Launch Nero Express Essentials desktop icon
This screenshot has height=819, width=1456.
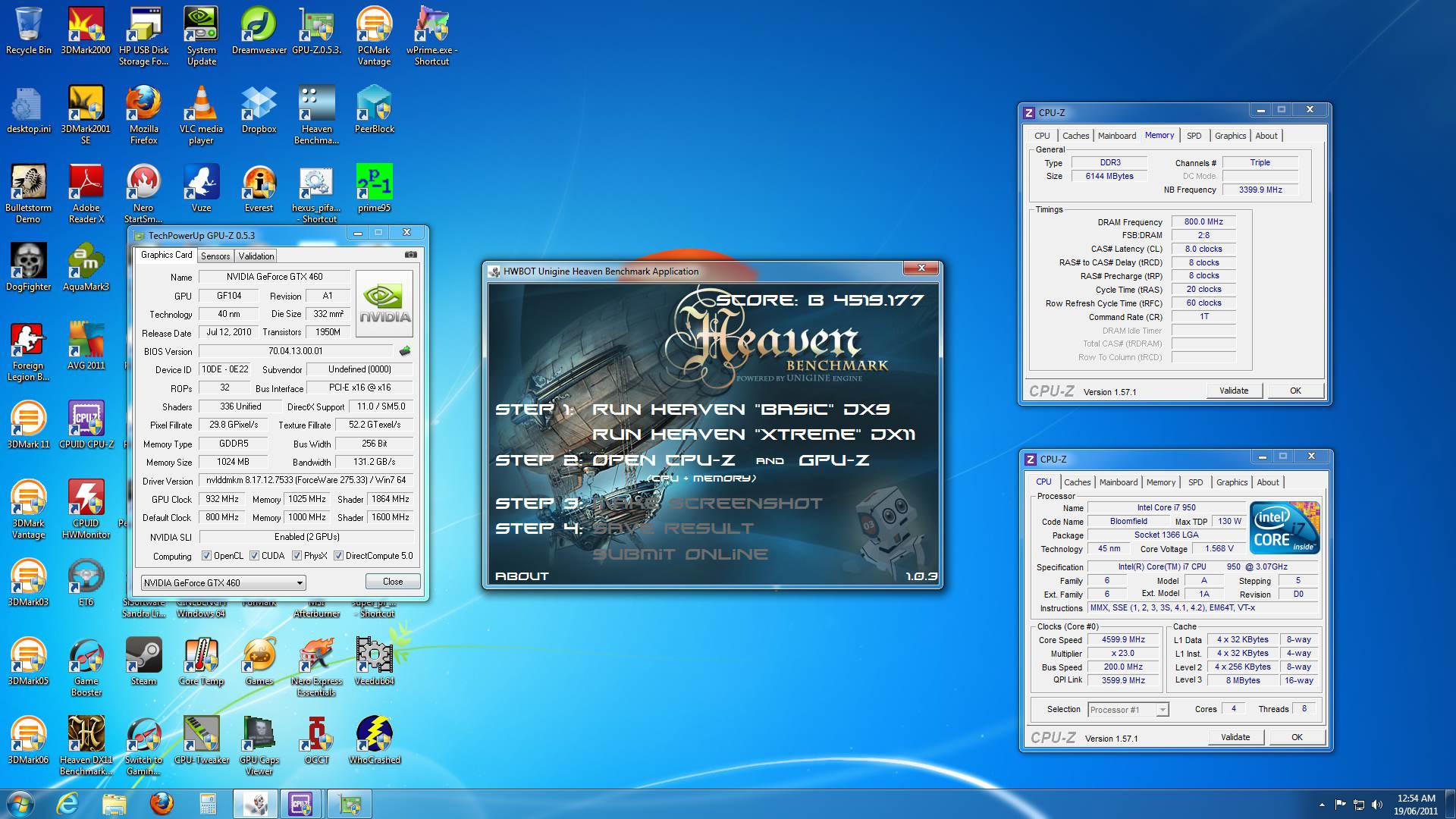316,667
